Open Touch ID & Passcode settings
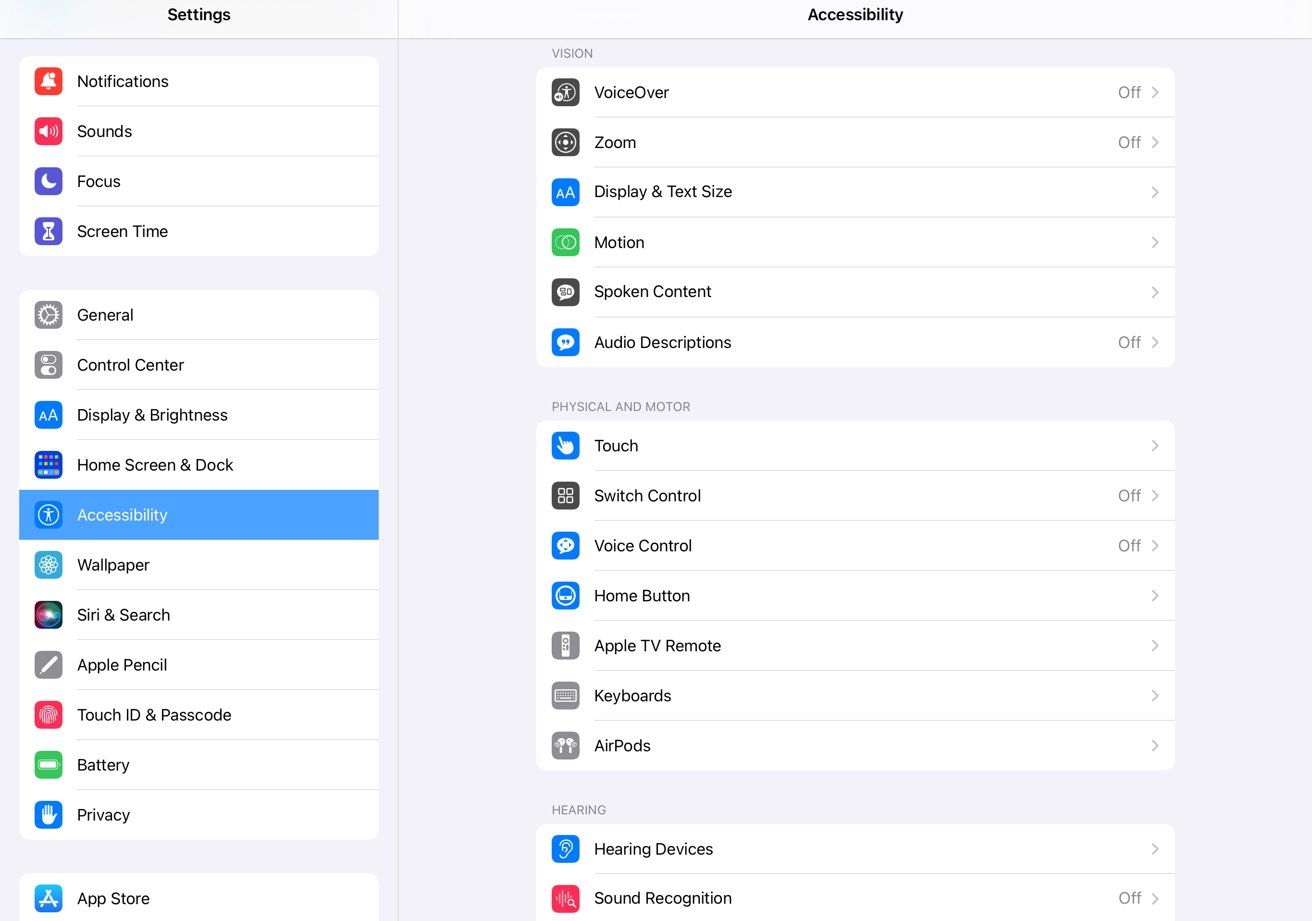Image resolution: width=1312 pixels, height=921 pixels. tap(199, 715)
